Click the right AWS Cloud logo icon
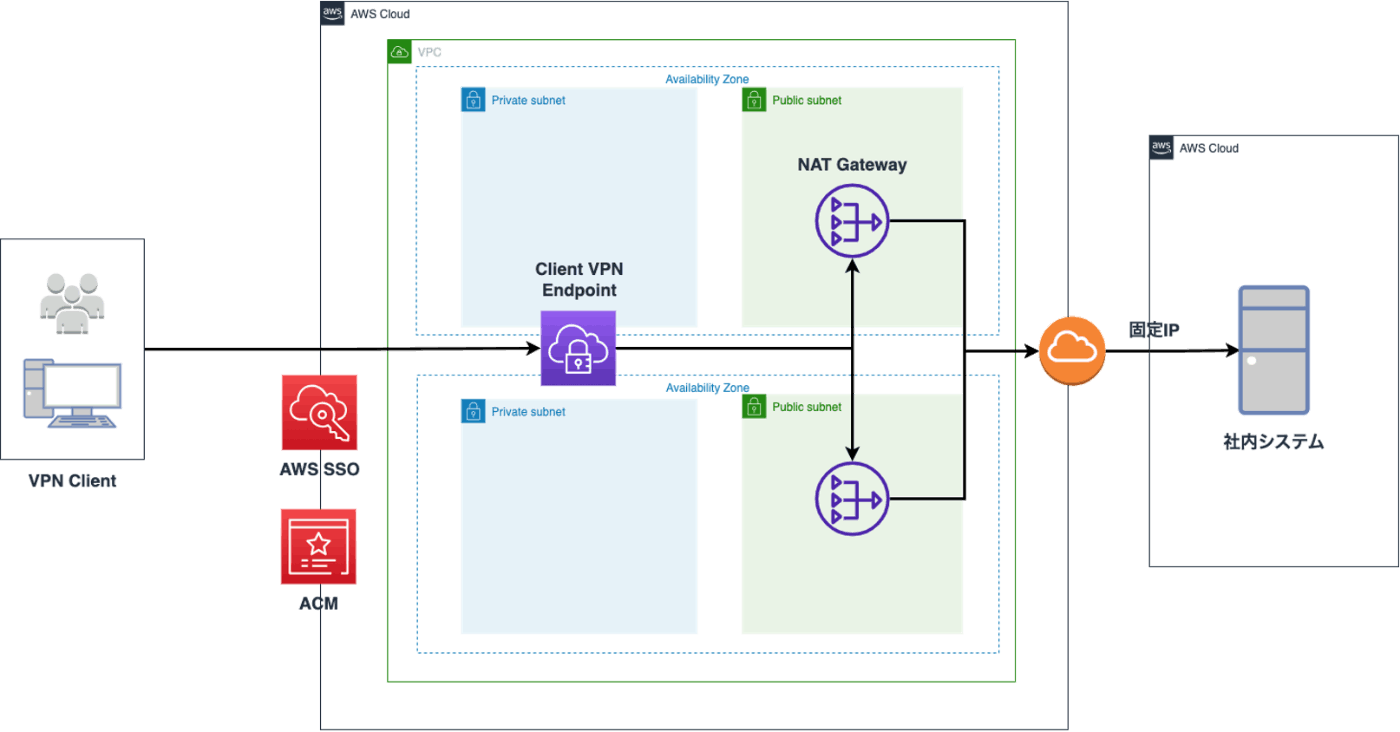Screen dimensions: 1400x732 (1161, 148)
